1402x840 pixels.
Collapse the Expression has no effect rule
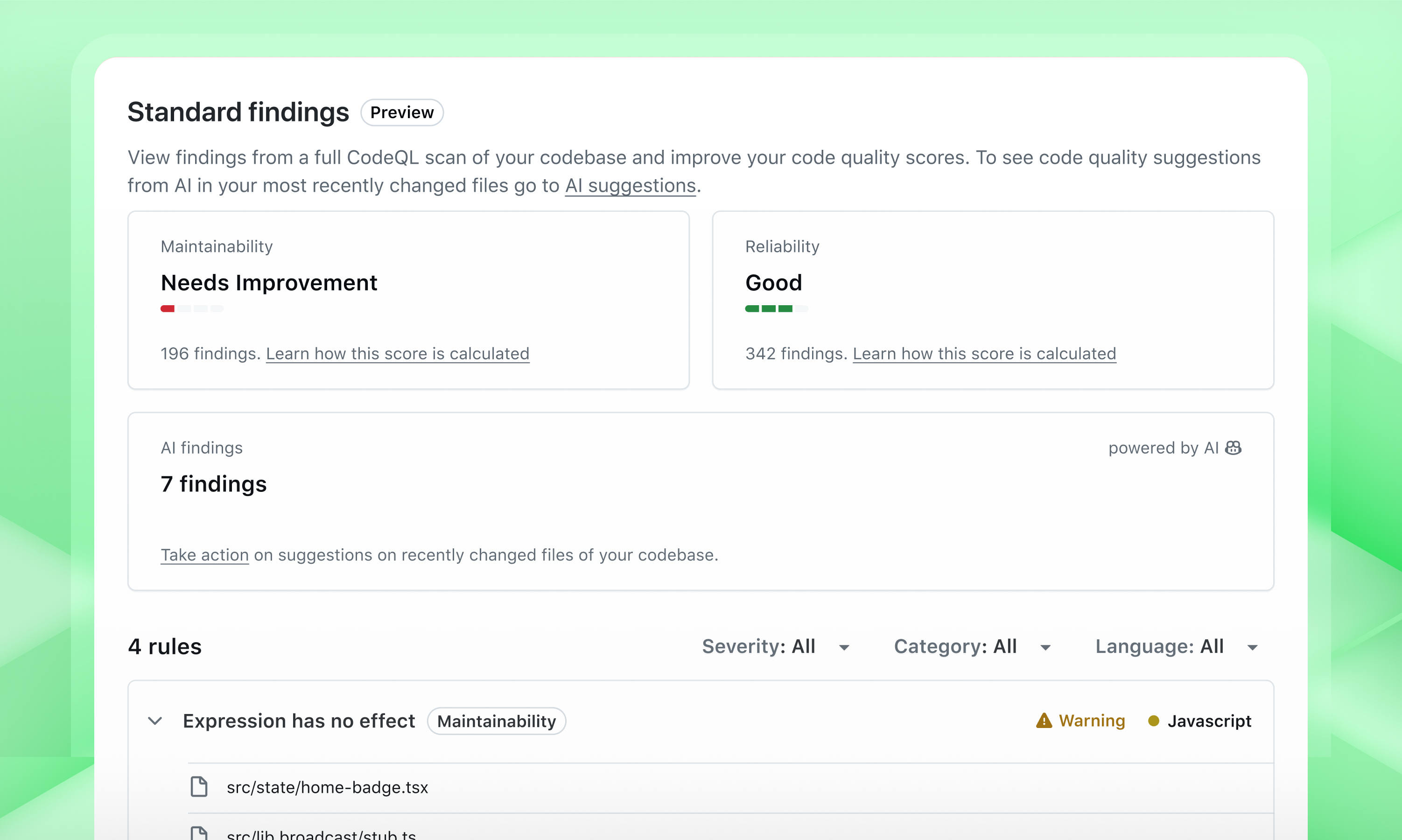tap(155, 721)
